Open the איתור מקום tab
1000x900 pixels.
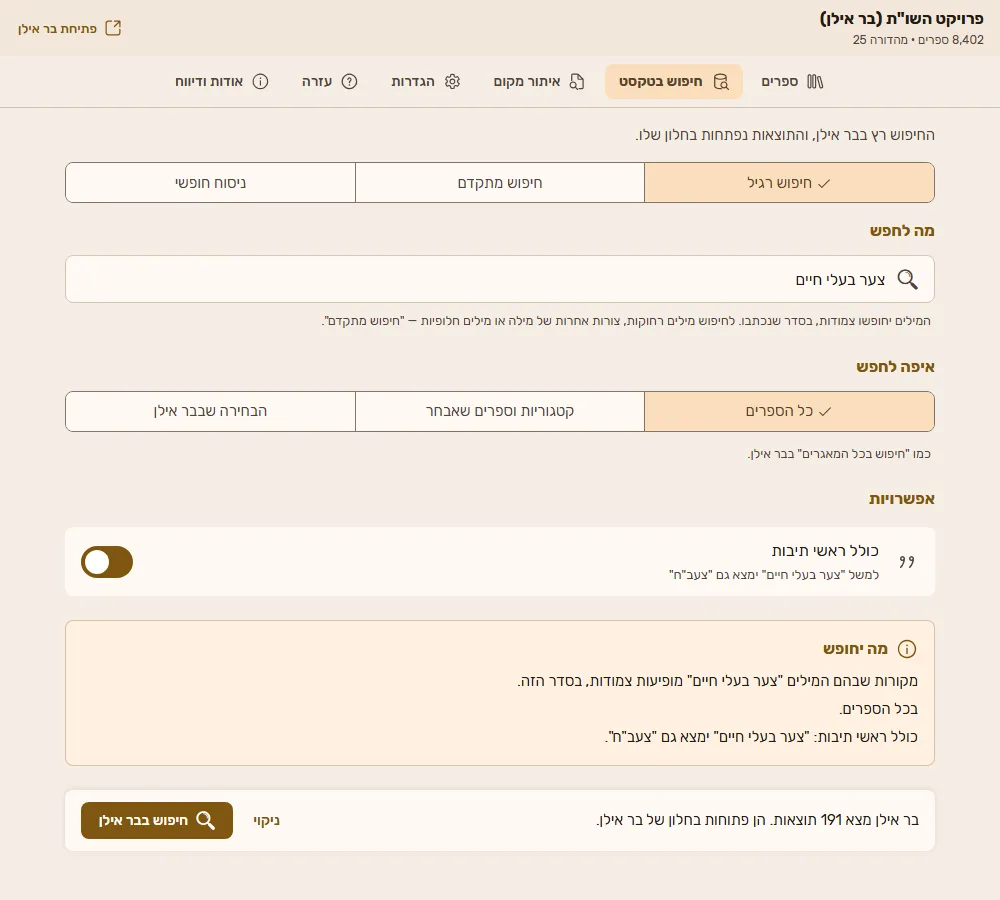pos(539,82)
